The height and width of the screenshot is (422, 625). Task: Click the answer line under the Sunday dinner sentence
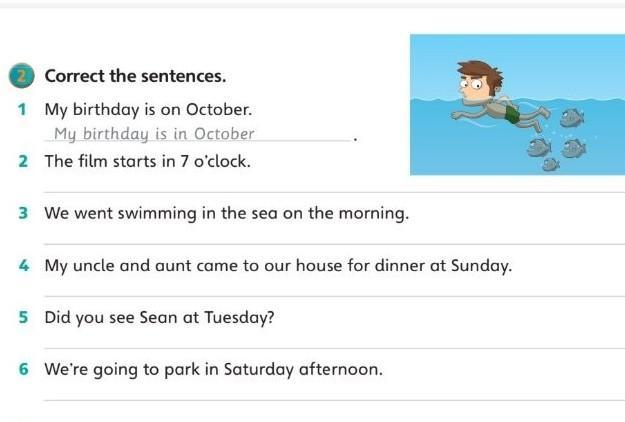point(330,294)
